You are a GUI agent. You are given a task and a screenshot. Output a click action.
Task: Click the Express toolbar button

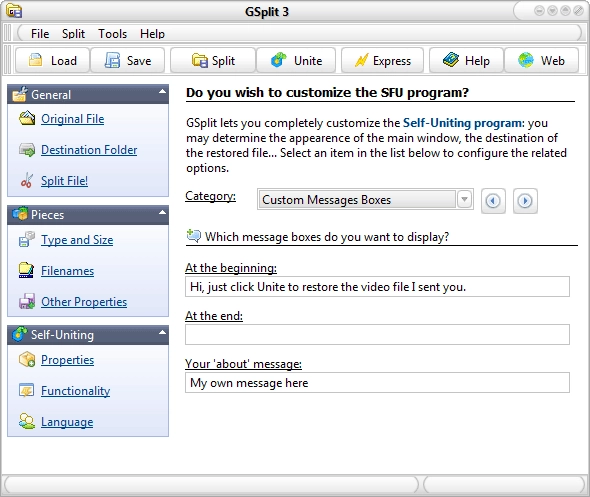(x=382, y=61)
